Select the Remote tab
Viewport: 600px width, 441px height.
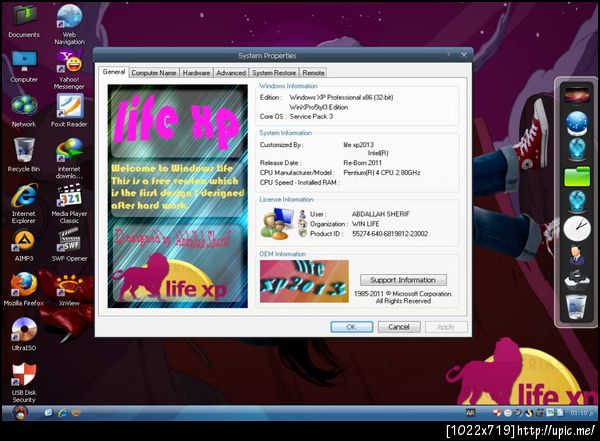coord(313,73)
